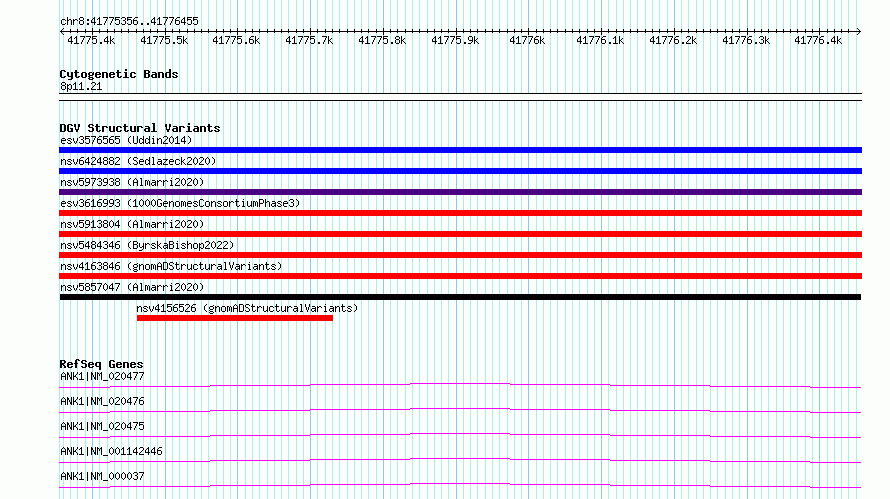Click the magenta line of ANK1|NM_001142446
890x499 pixels.
click(x=460, y=460)
